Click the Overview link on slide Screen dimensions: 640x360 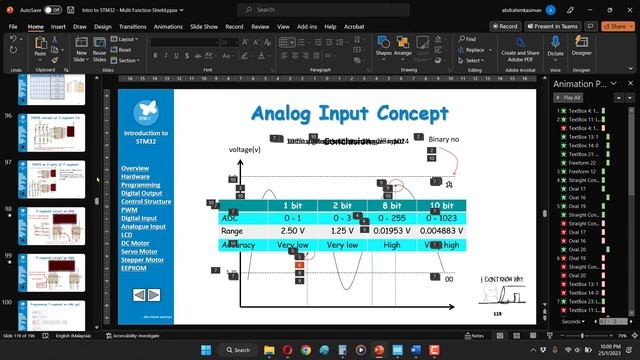click(x=135, y=168)
